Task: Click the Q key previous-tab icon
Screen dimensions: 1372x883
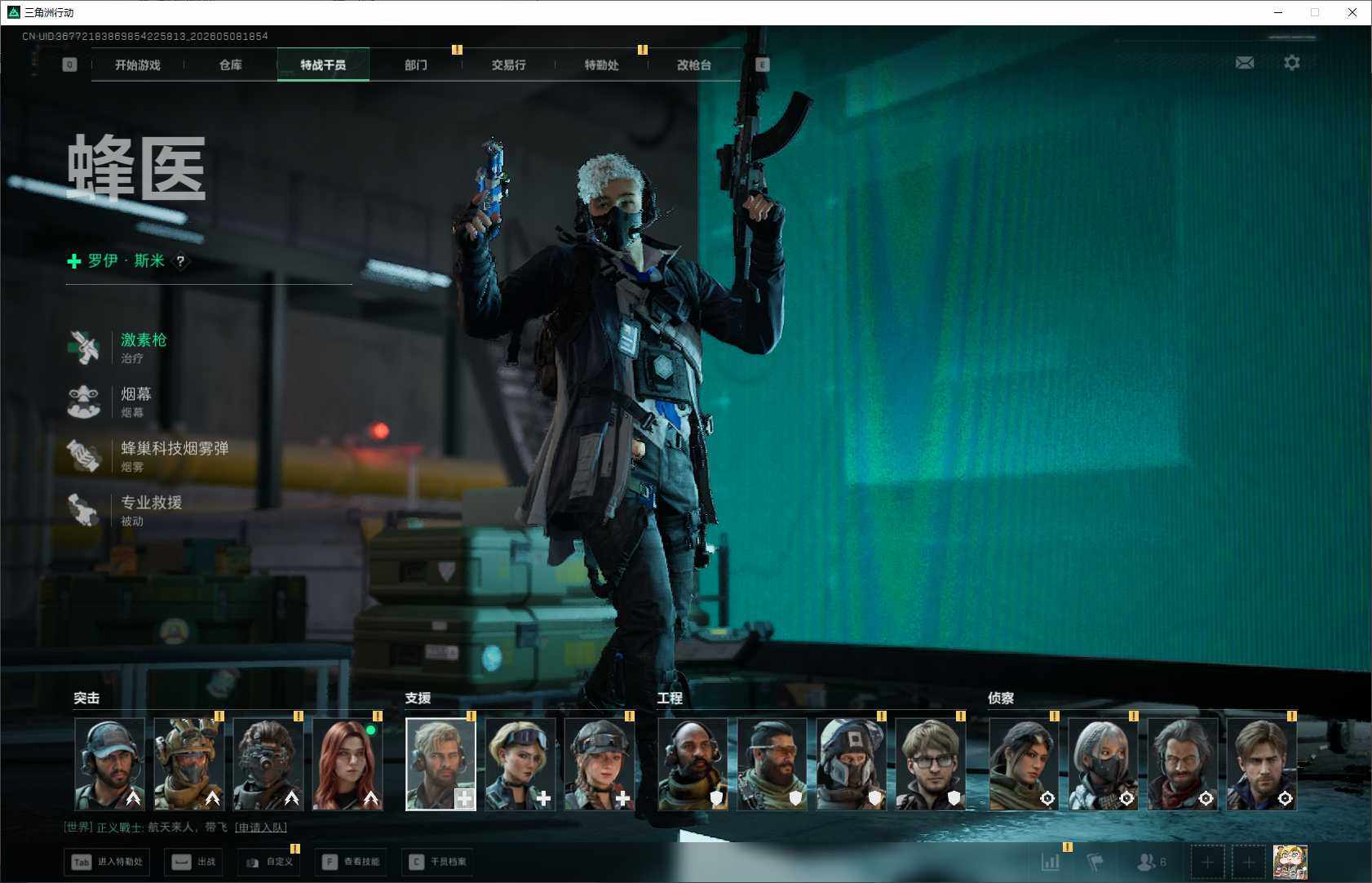Action: [x=69, y=64]
